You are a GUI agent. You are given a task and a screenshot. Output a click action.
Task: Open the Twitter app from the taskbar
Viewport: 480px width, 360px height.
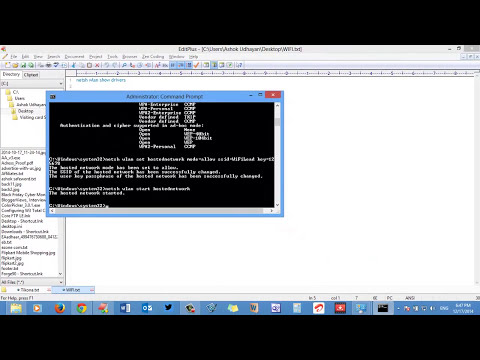168,308
